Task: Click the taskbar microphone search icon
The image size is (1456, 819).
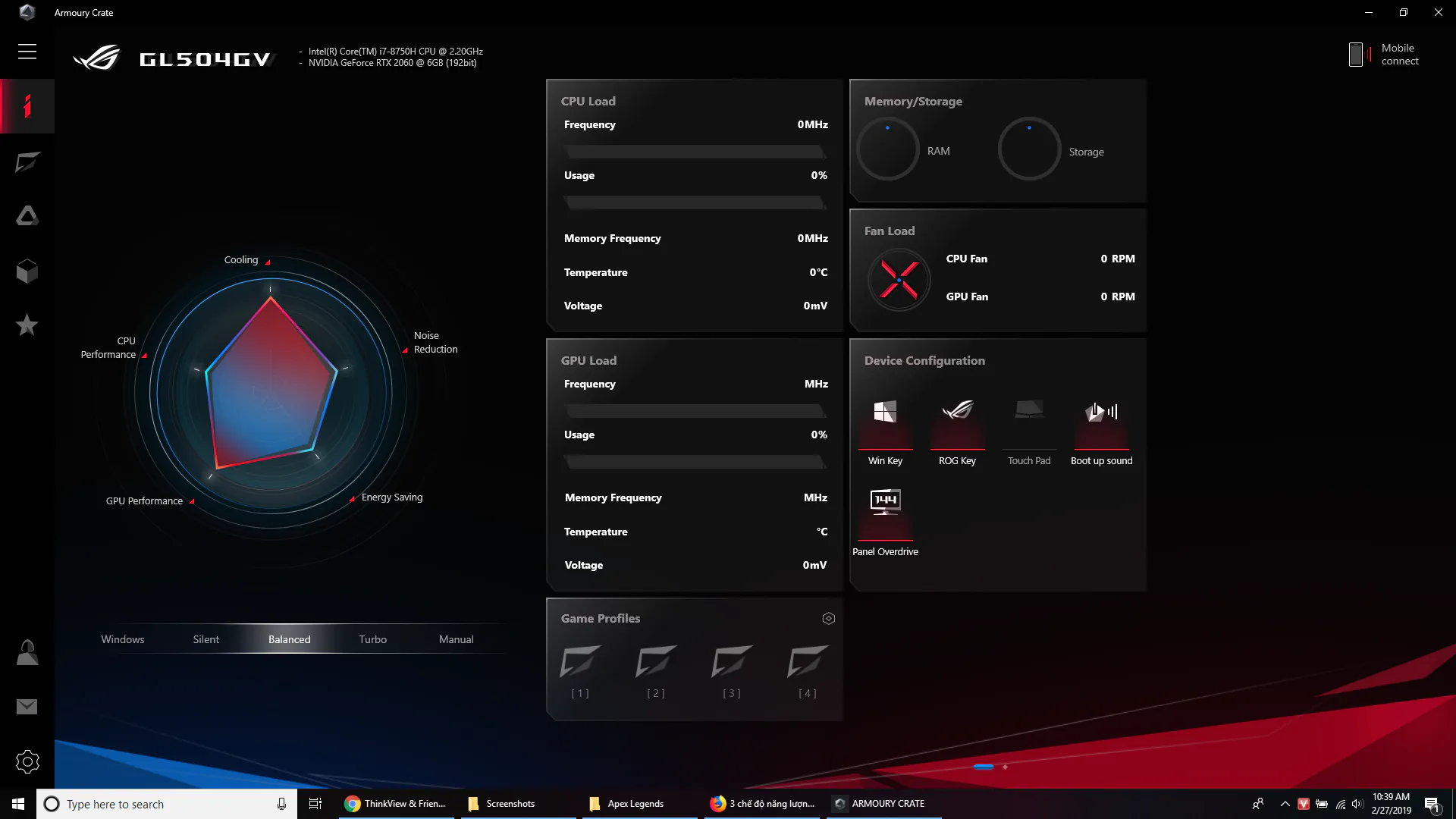Action: click(x=281, y=804)
